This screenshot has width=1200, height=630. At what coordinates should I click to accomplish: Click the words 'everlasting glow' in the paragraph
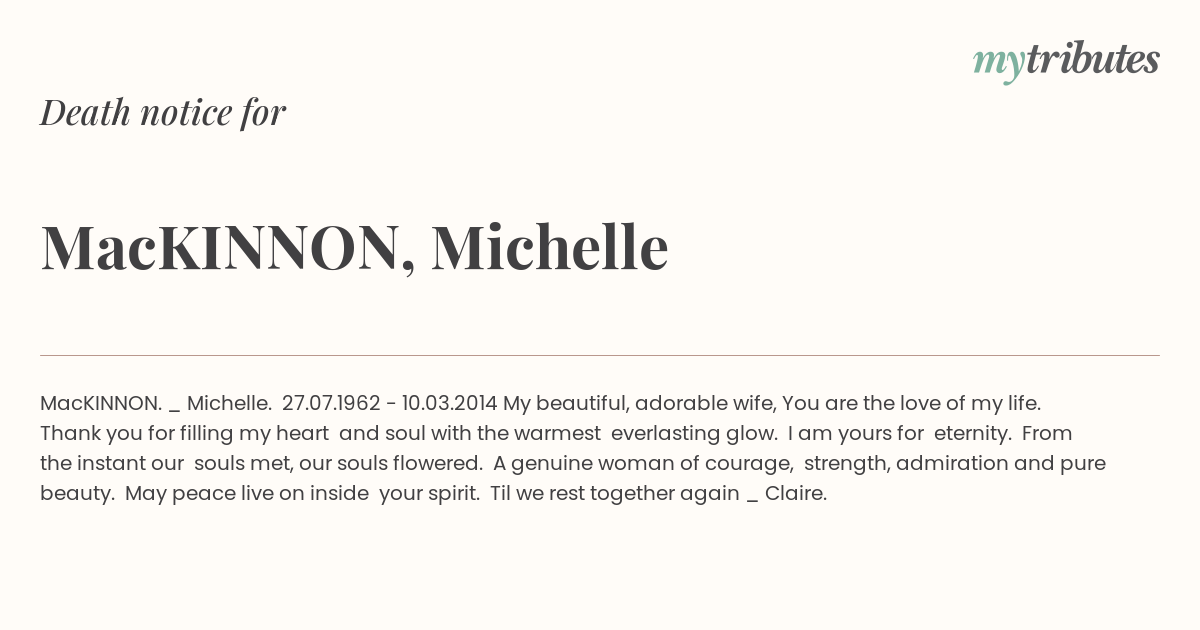pos(693,434)
